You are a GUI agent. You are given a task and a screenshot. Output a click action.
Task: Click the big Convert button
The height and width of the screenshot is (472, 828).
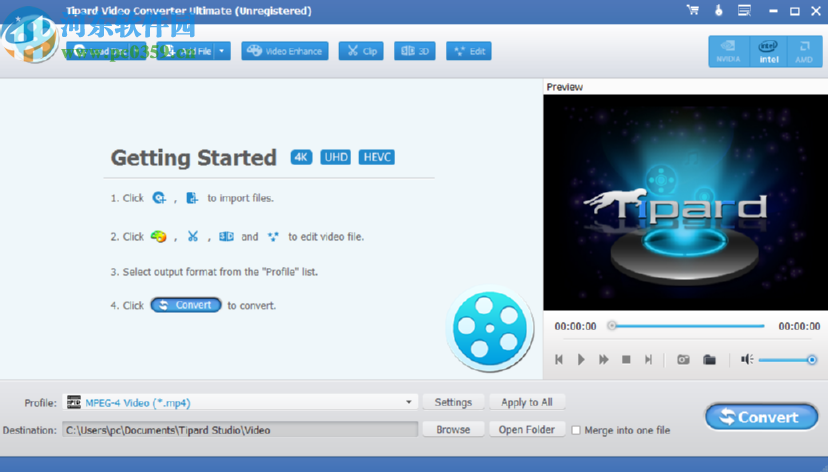761,417
